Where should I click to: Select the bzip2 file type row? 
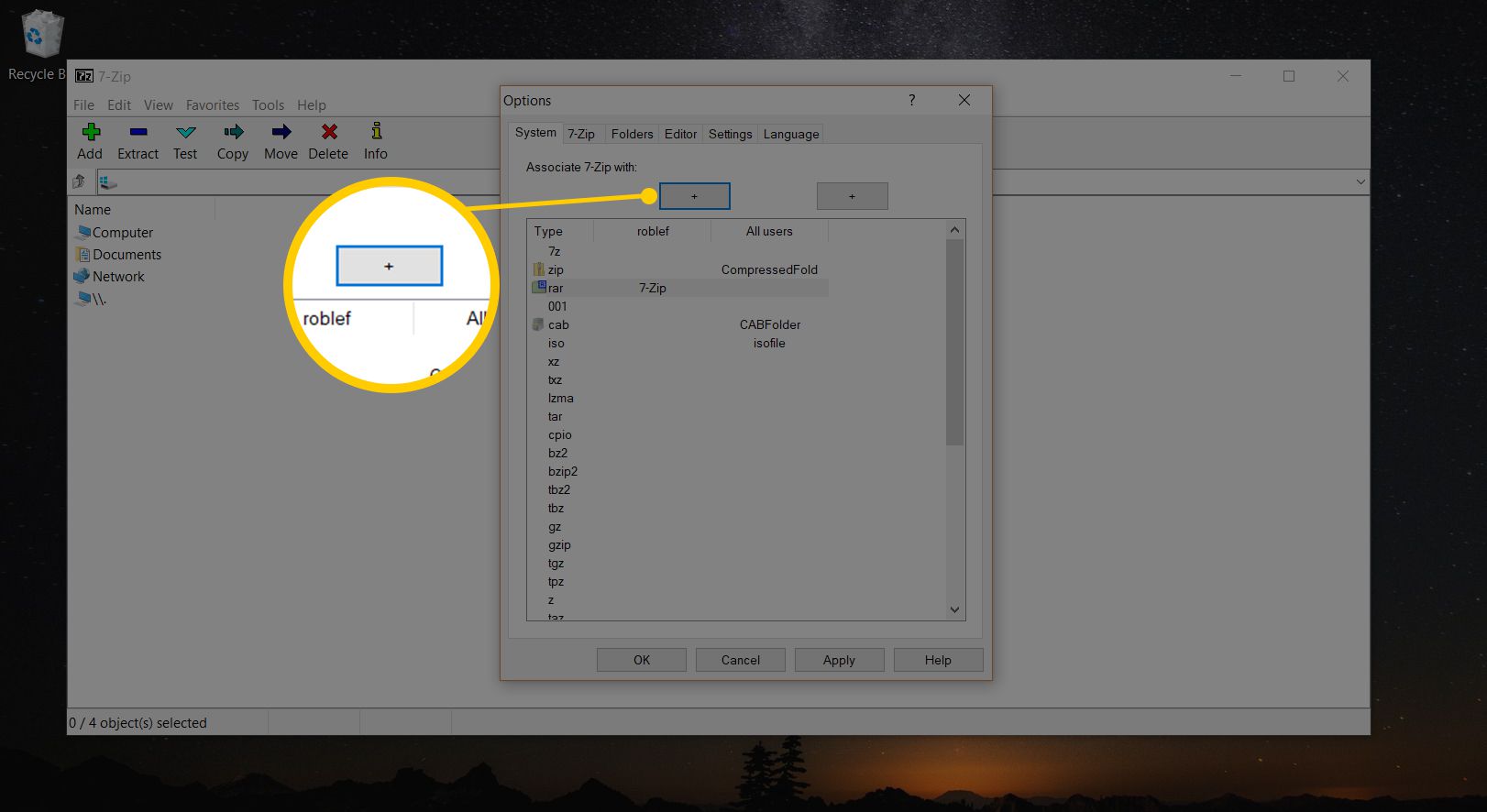pos(678,471)
